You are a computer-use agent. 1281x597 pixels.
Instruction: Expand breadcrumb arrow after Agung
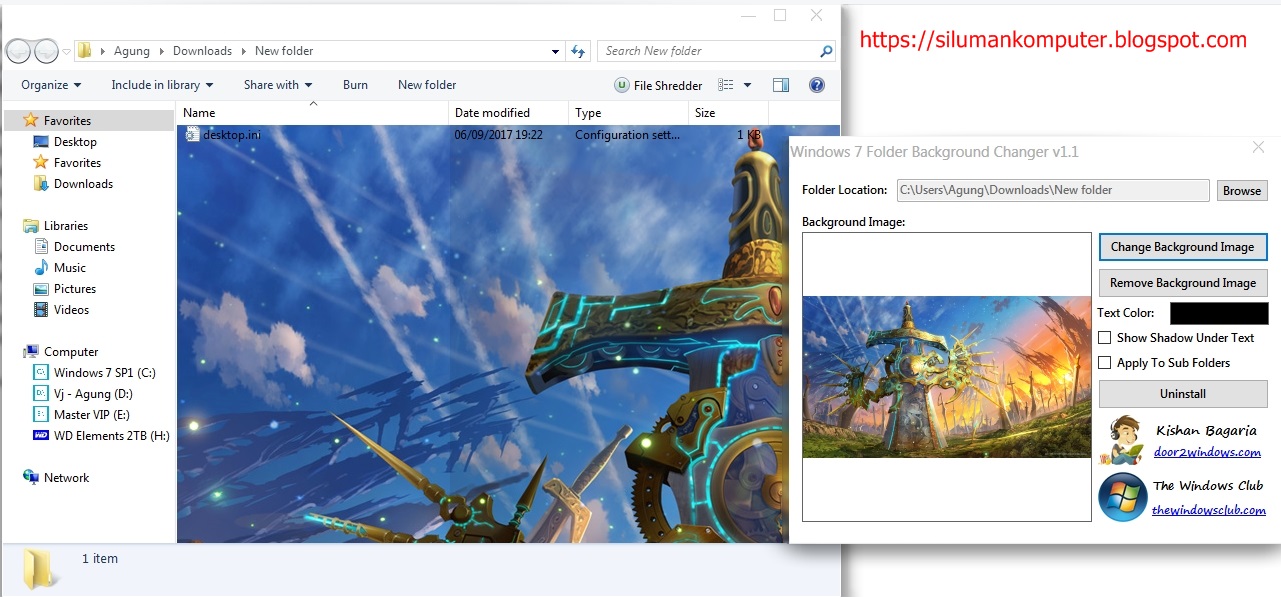click(161, 51)
